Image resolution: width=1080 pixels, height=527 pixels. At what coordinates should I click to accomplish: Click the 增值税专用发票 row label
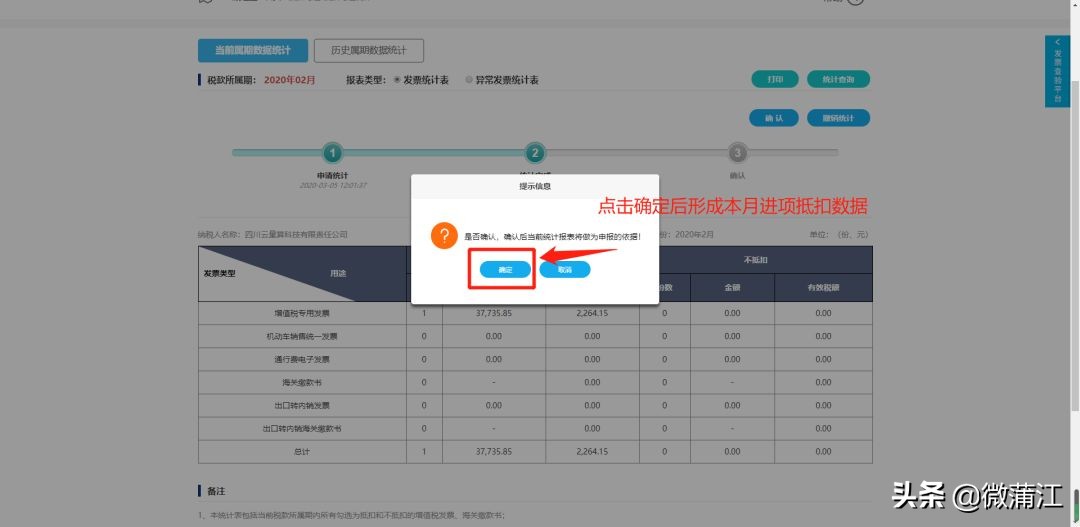tap(302, 313)
